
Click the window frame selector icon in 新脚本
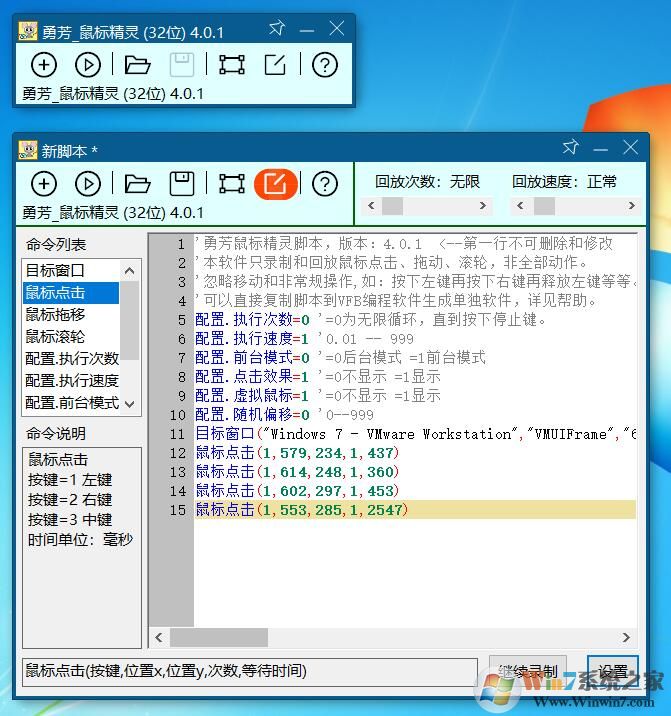click(x=232, y=184)
